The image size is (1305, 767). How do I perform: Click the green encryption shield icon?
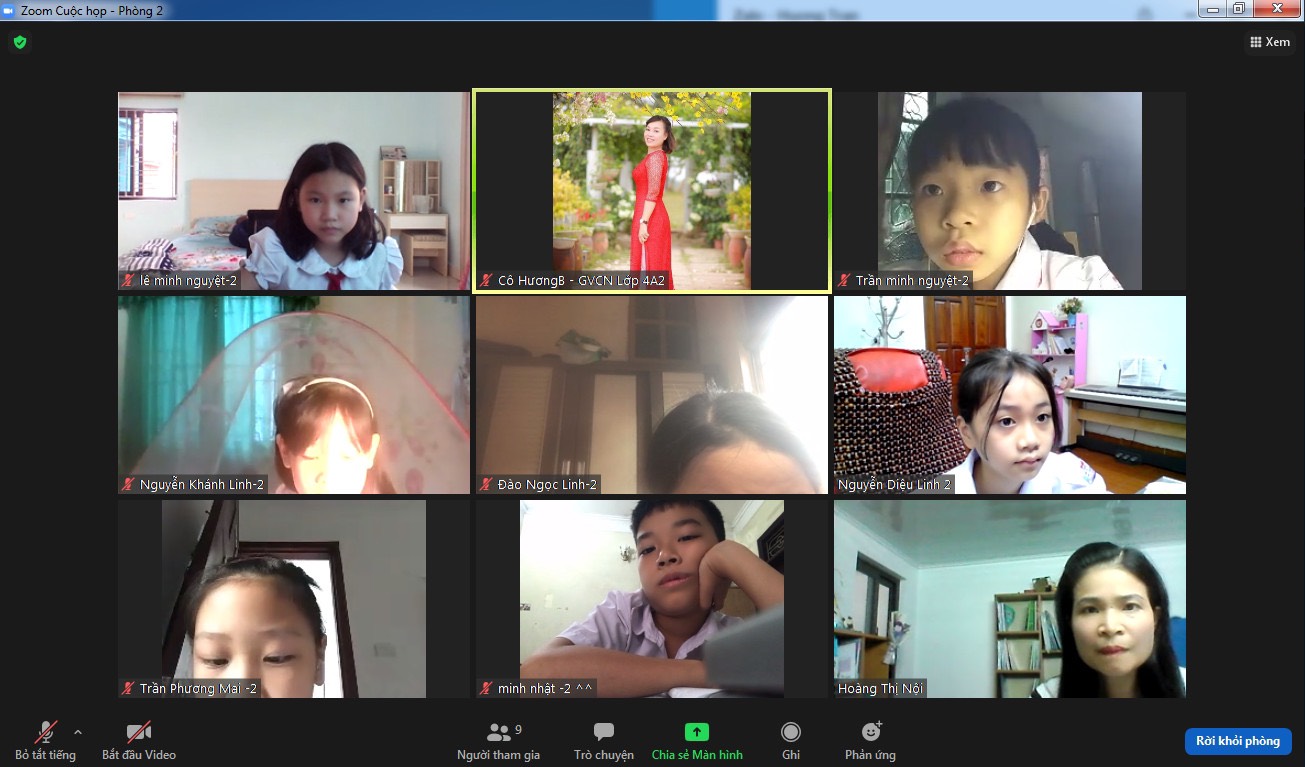(x=19, y=42)
